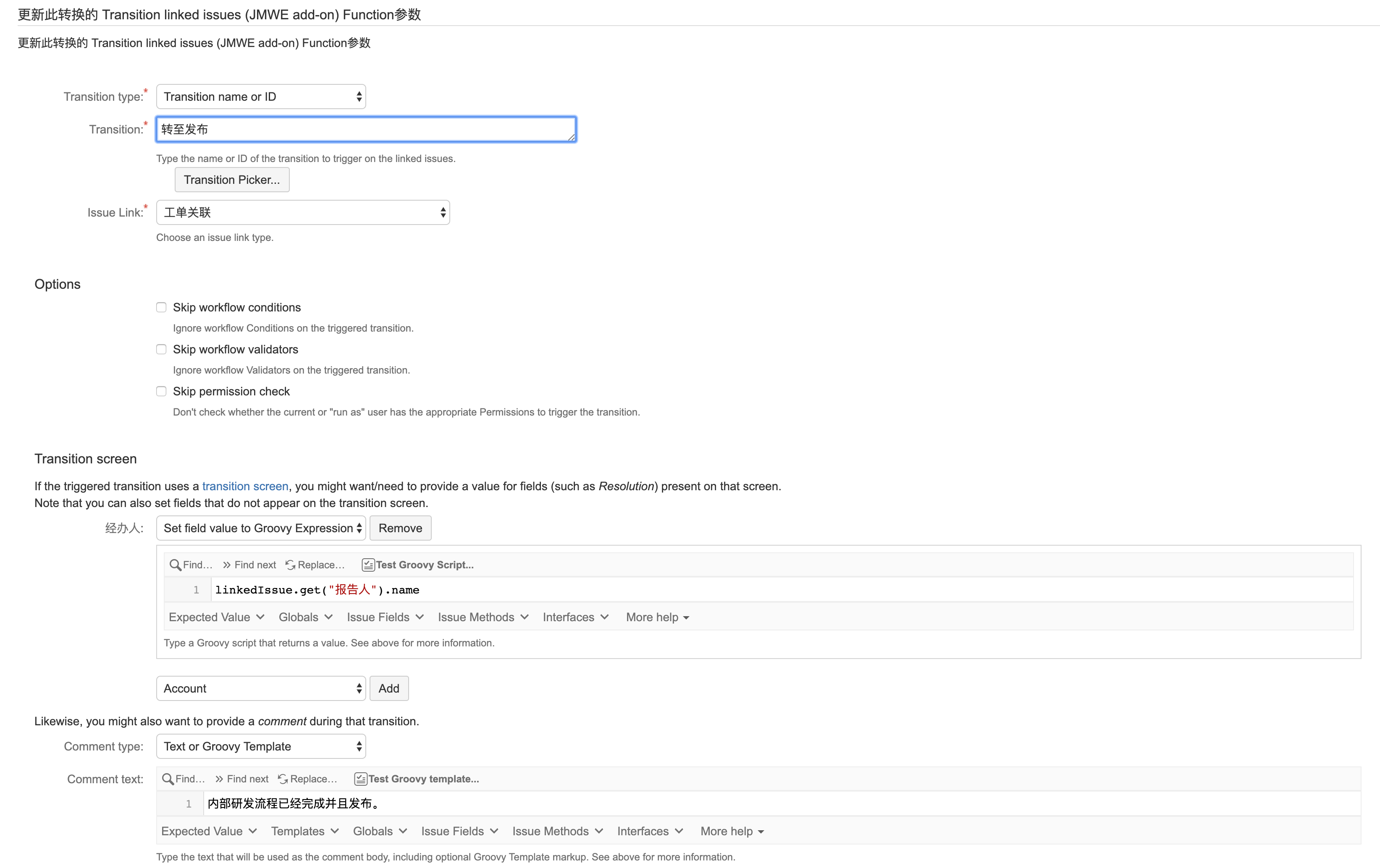Expand Issue Methods menu in comment editor
The image size is (1380, 868).
[x=558, y=831]
